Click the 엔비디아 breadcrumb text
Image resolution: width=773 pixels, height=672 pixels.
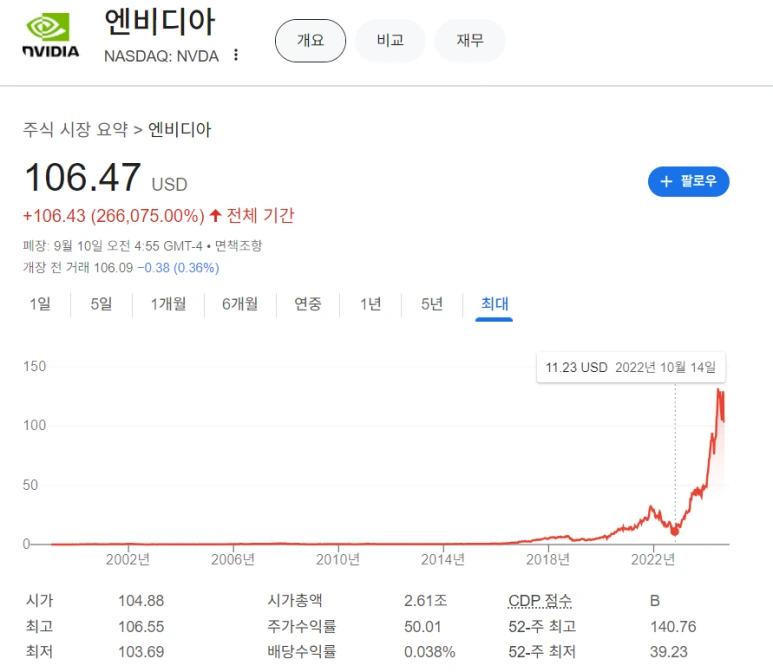pos(179,130)
